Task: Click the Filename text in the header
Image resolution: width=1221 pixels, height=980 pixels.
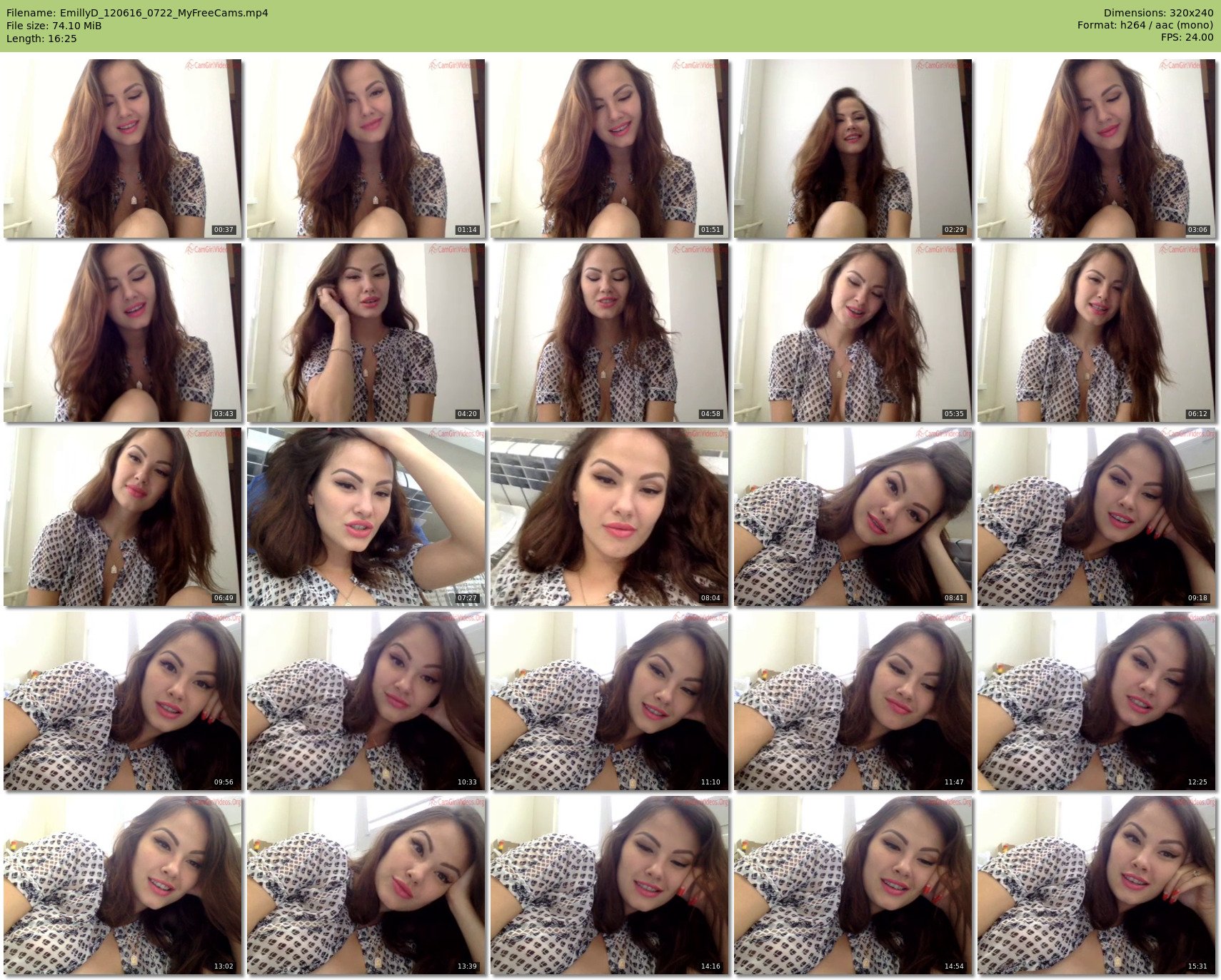Action: [x=137, y=13]
